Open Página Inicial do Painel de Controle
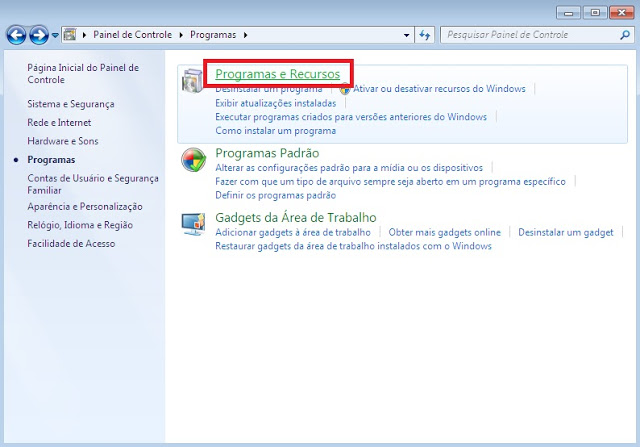Viewport: 640px width, 447px height. coord(83,73)
